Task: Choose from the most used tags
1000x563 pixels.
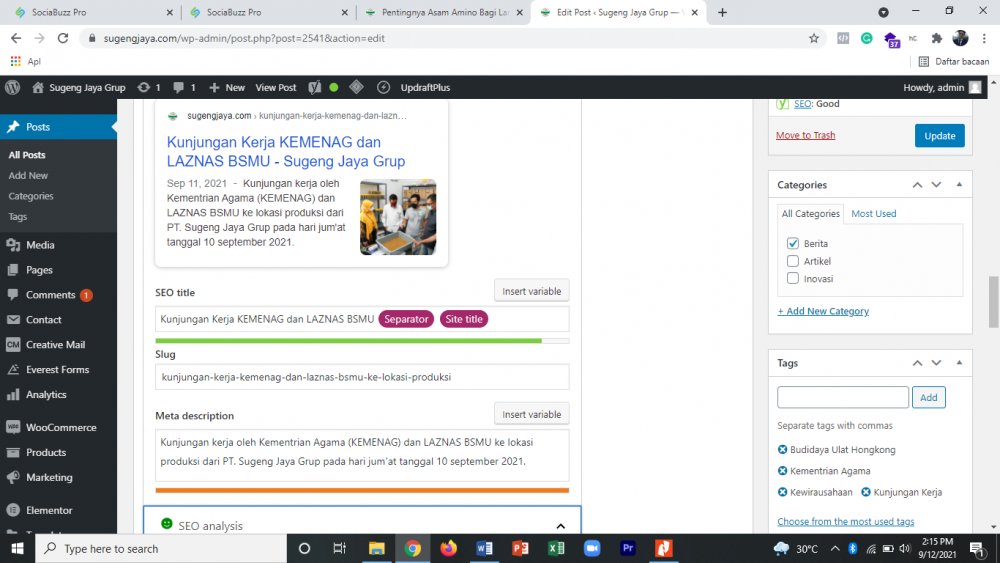Action: pos(846,522)
